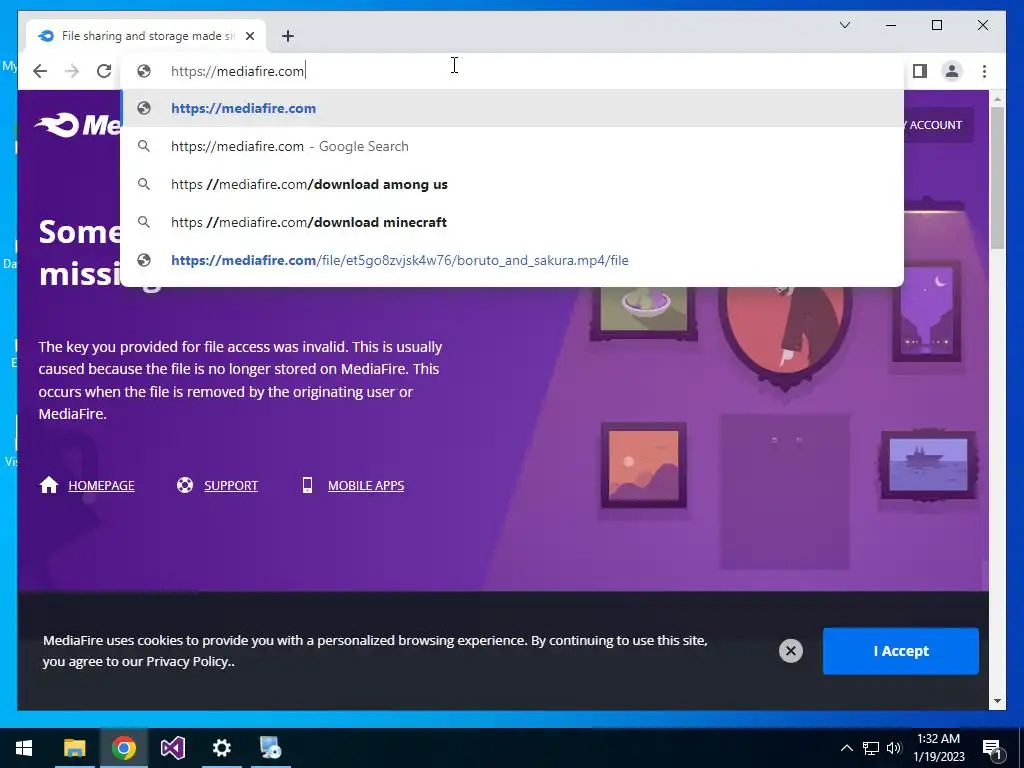
Task: Pick the download minecraft suggestion
Action: (x=513, y=222)
